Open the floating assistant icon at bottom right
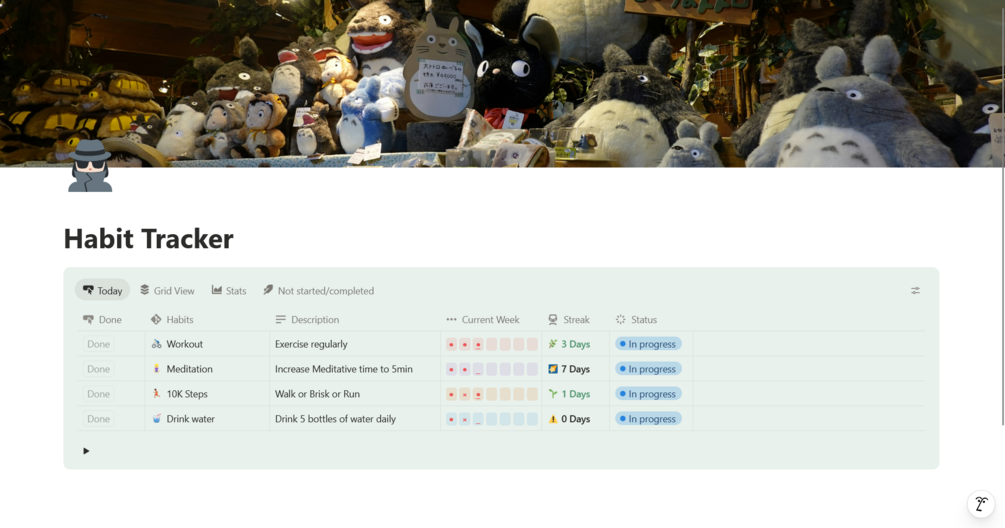 (981, 504)
